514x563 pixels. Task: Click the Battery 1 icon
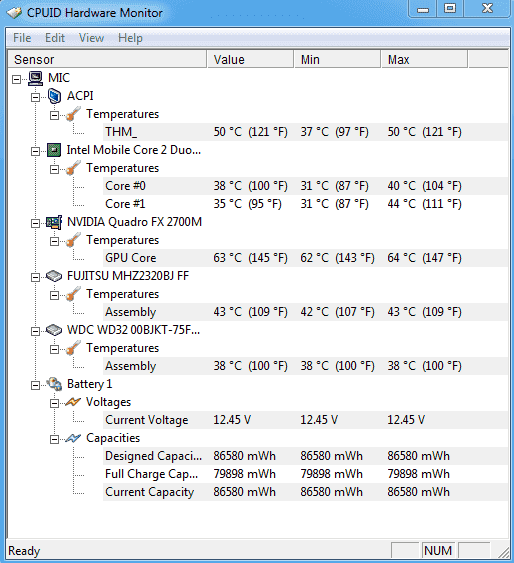pyautogui.click(x=54, y=384)
